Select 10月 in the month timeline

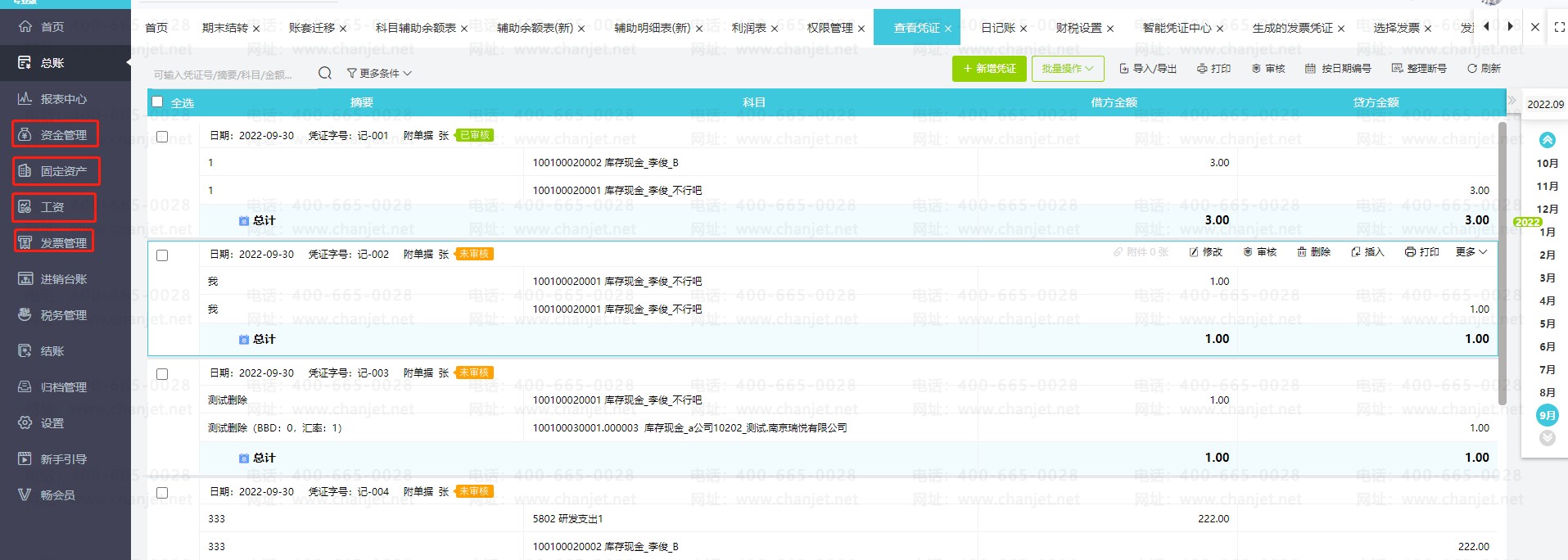[1547, 164]
